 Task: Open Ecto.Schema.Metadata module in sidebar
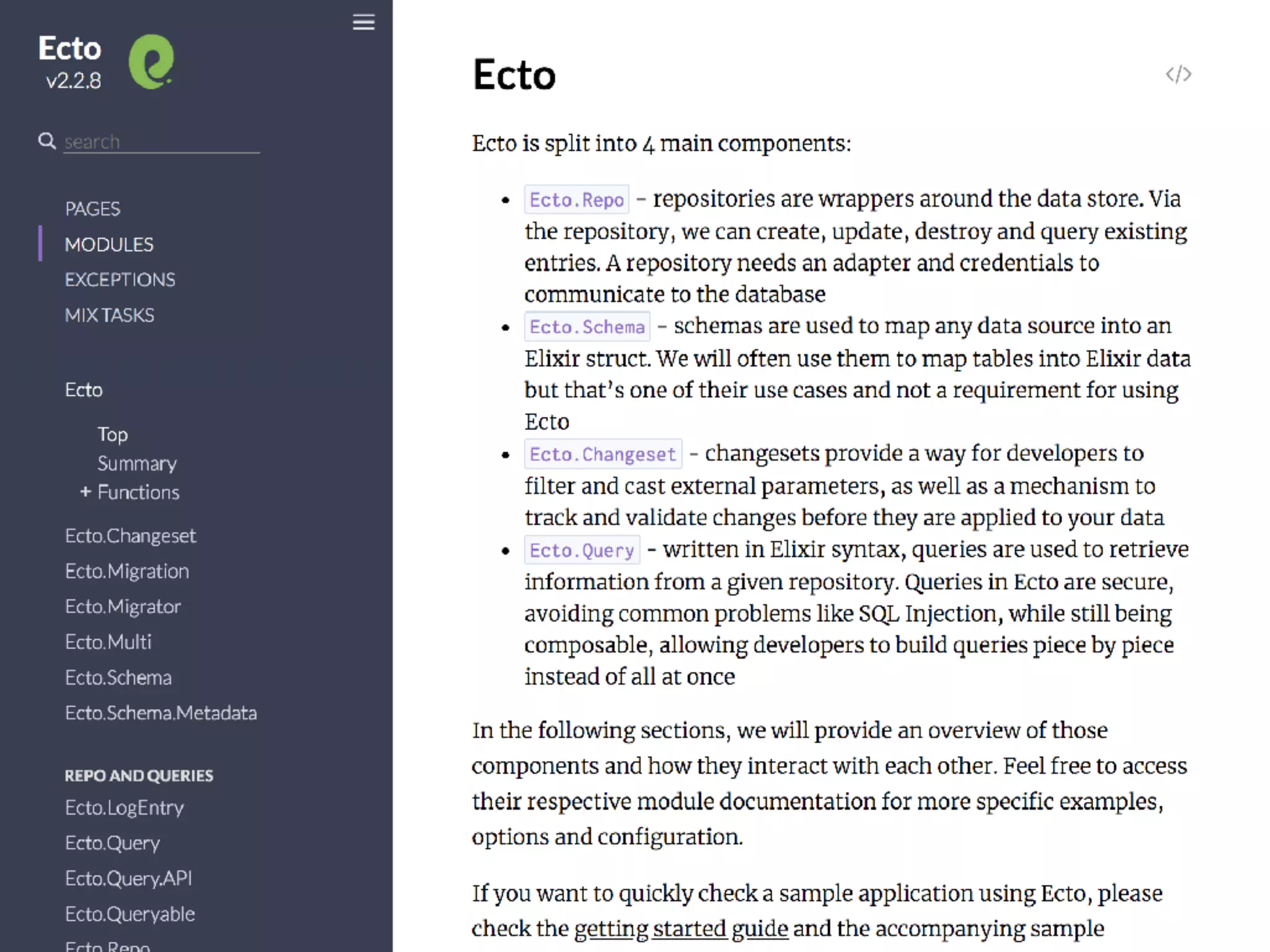tap(161, 713)
